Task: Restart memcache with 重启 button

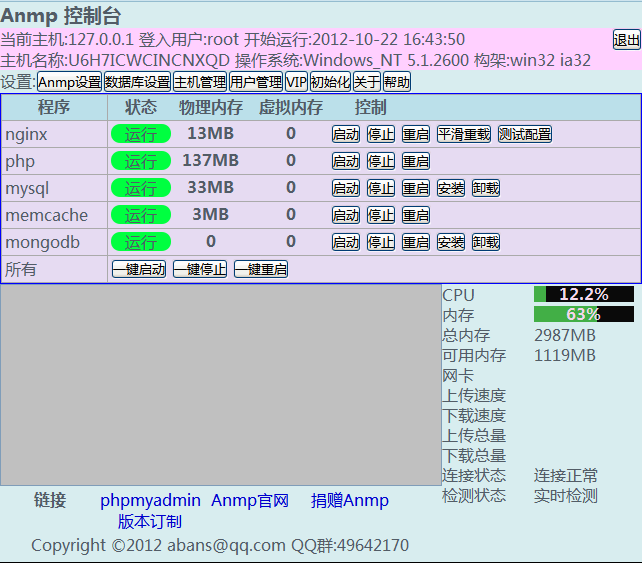Action: click(x=416, y=215)
